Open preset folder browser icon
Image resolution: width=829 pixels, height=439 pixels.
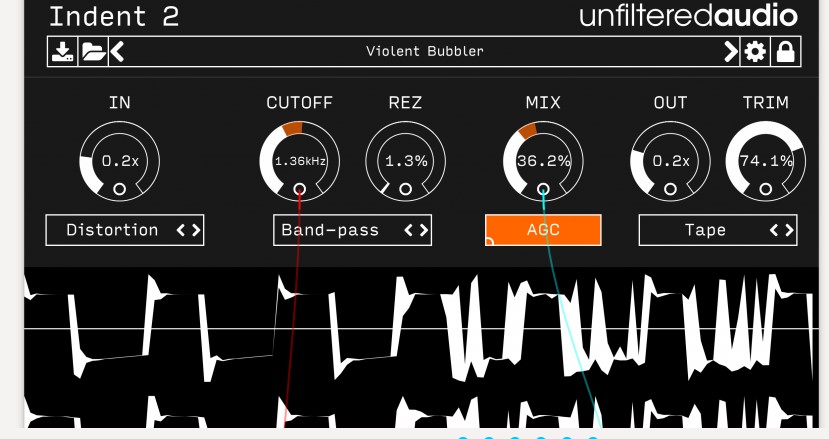click(x=93, y=51)
